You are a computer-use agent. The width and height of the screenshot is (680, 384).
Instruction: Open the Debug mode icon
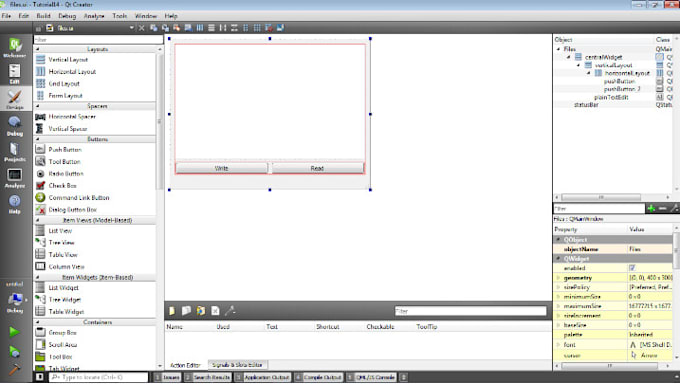(15, 126)
